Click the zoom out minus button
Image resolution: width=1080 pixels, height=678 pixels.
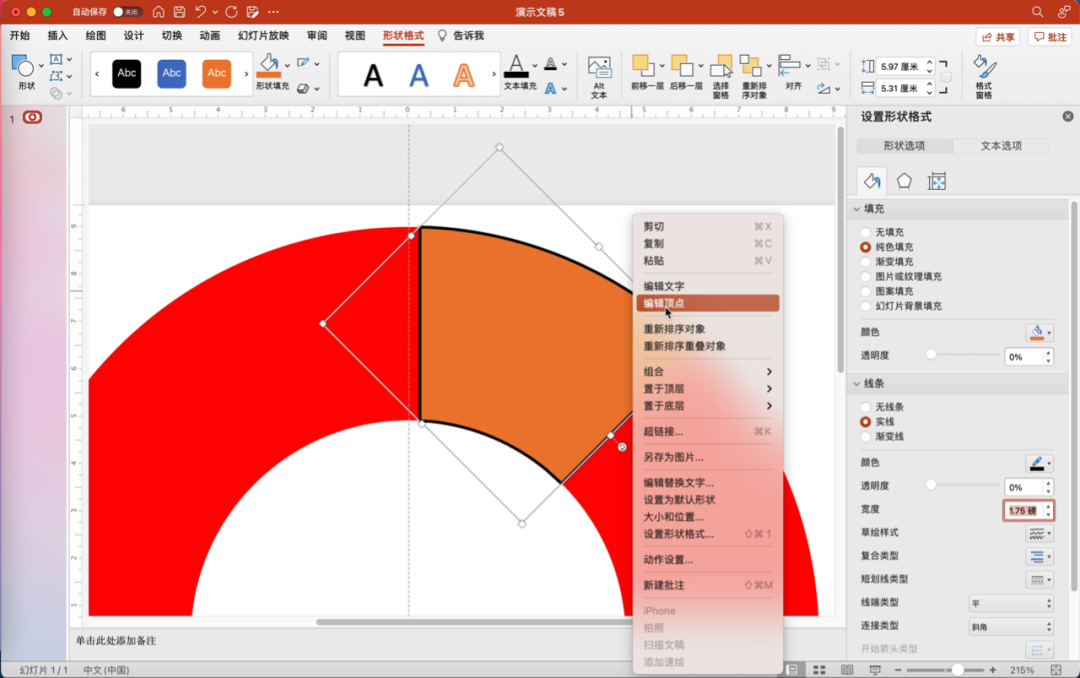coord(898,670)
